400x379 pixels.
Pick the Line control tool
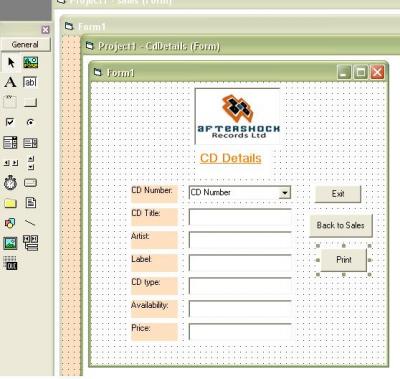(30, 223)
